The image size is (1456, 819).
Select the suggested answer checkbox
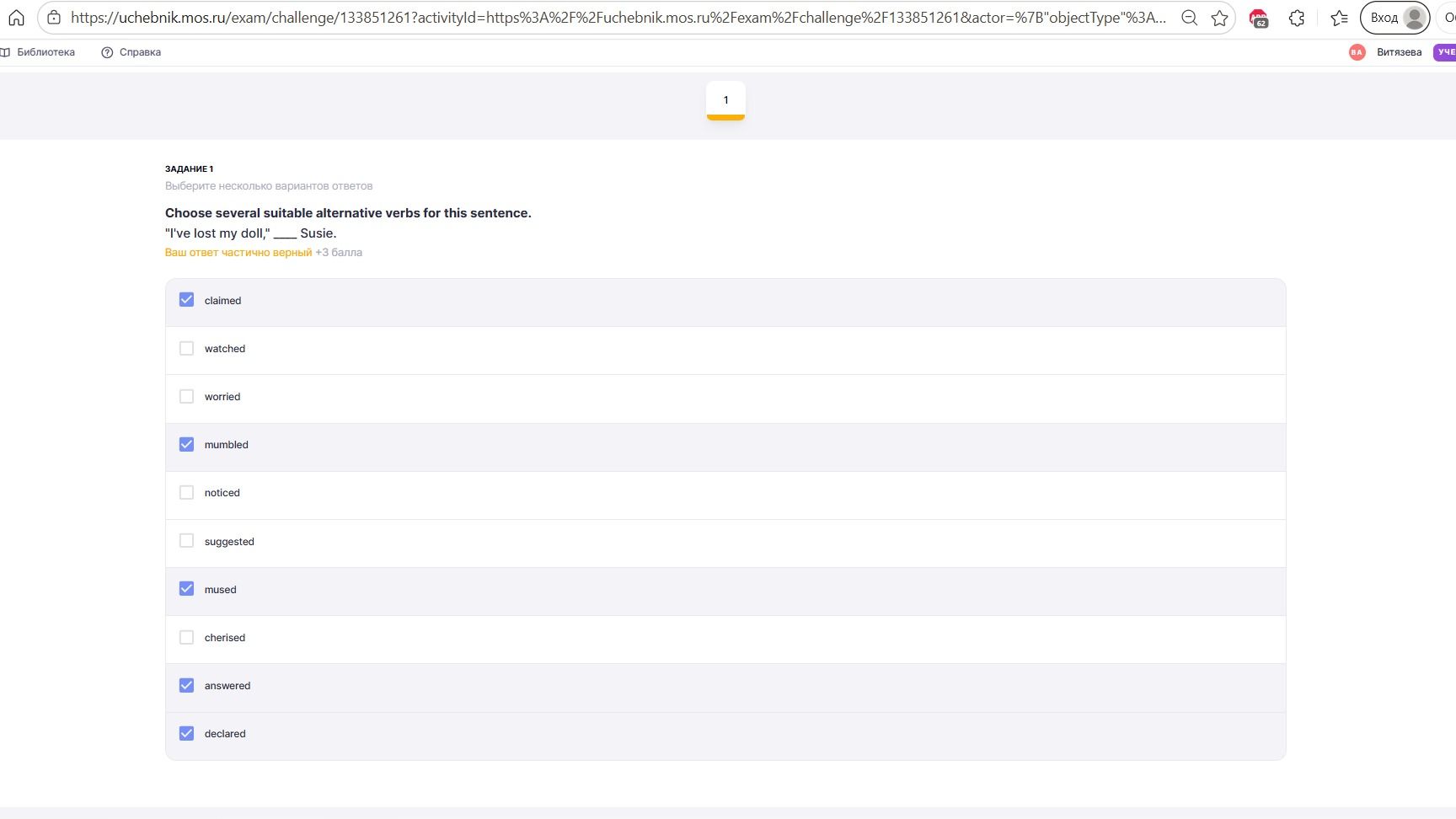(186, 541)
